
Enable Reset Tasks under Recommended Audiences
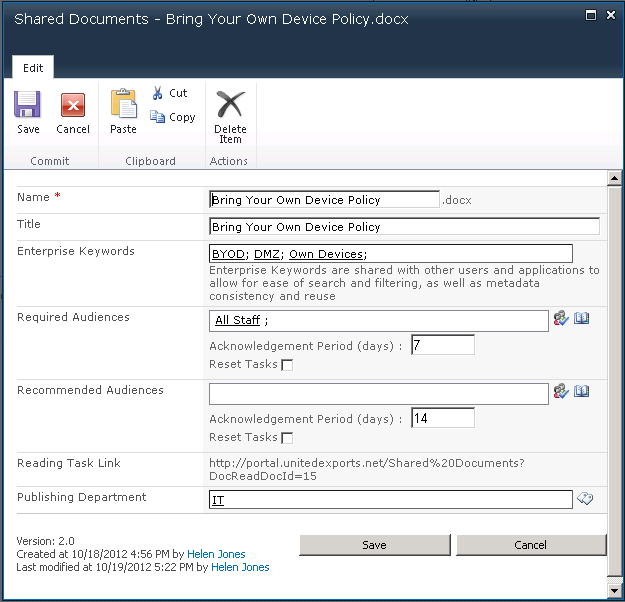point(287,438)
